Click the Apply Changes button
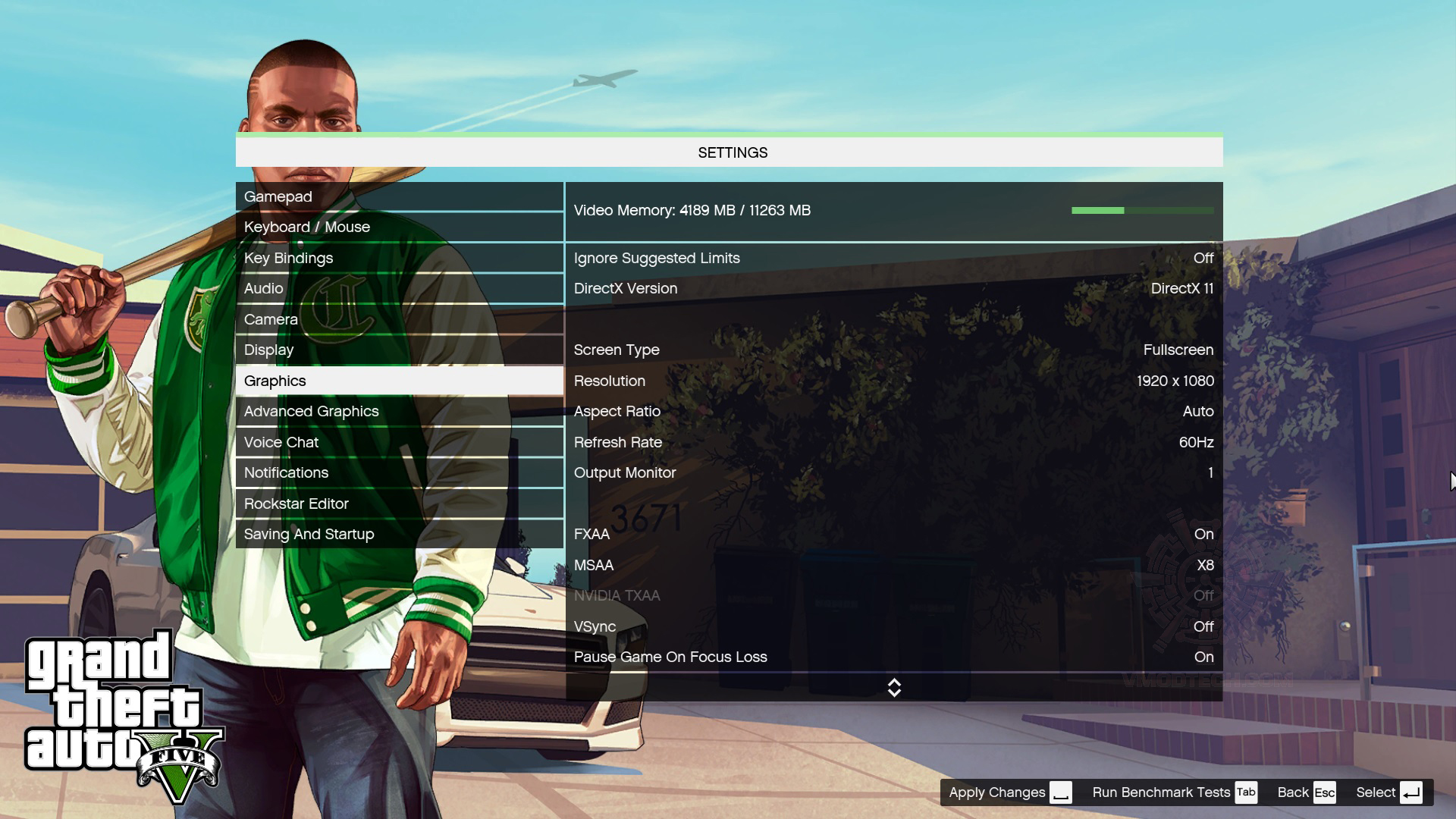The height and width of the screenshot is (819, 1456). 1006,792
